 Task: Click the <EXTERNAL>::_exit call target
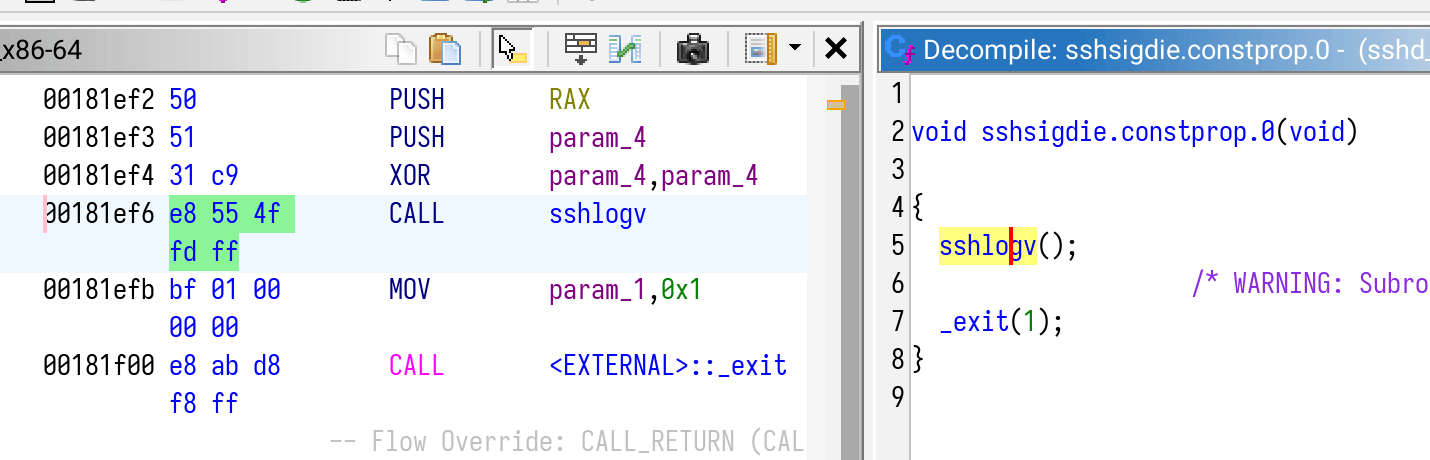[x=667, y=366]
